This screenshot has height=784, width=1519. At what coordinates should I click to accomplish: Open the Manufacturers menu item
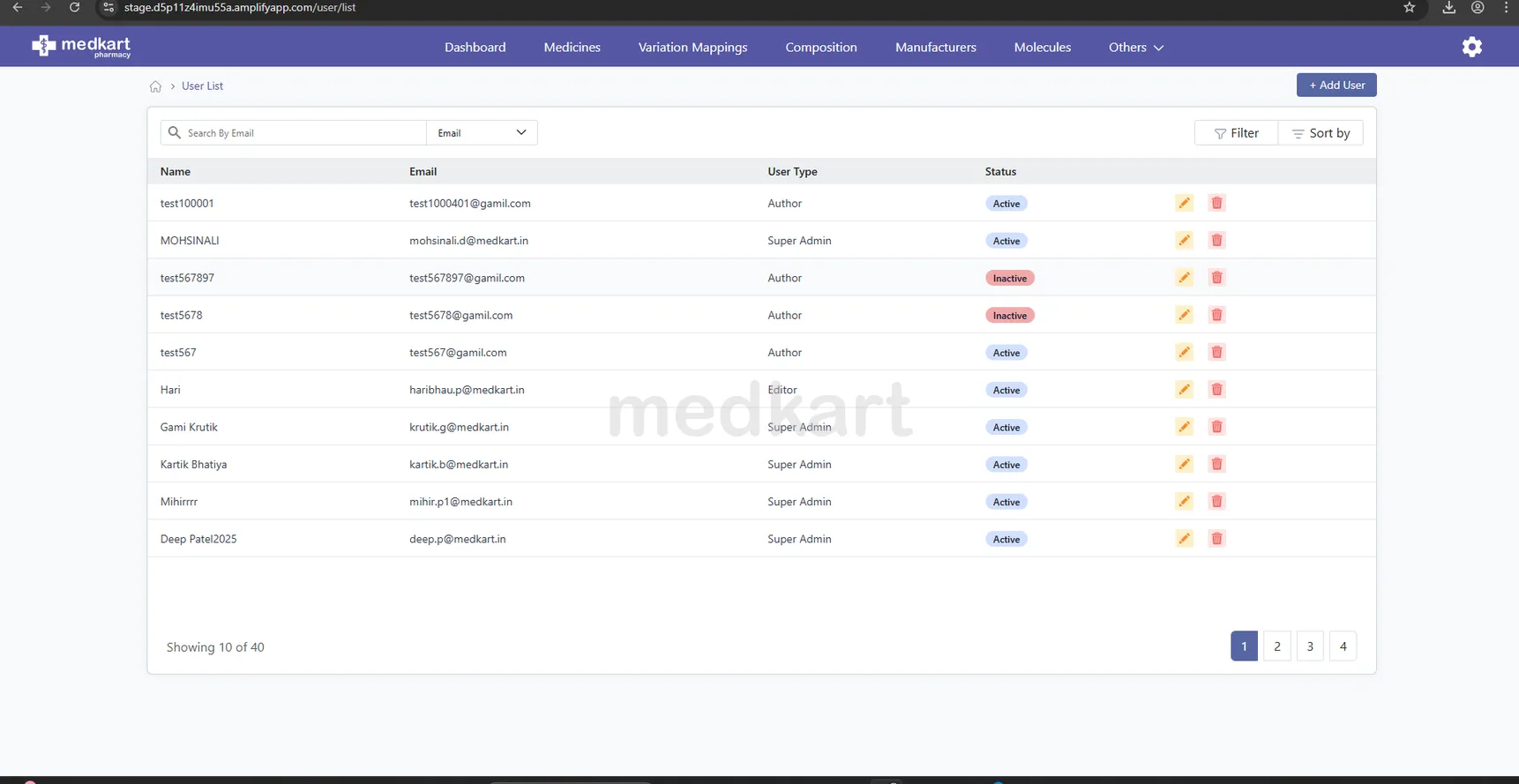pos(935,48)
